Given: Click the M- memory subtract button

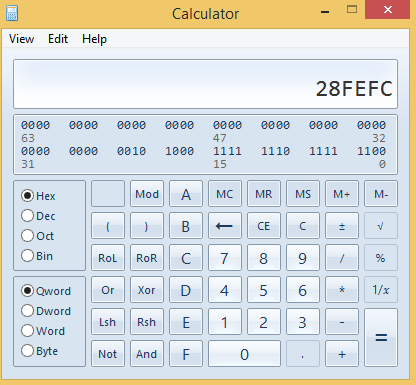Looking at the screenshot, I should click(x=381, y=194).
